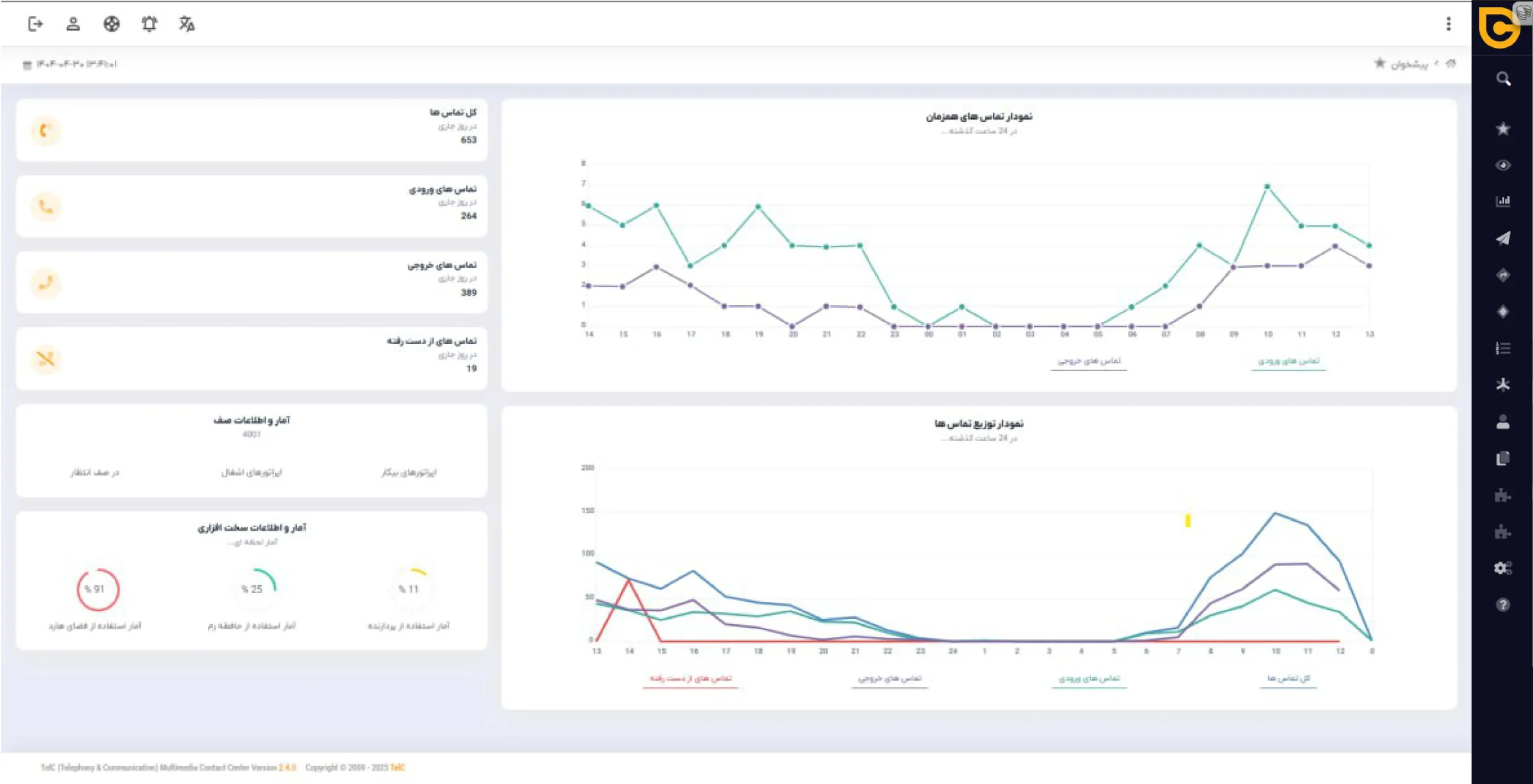Screen dimensions: 1533x784
Task: Open the settings gears sidebar icon
Action: point(1503,568)
